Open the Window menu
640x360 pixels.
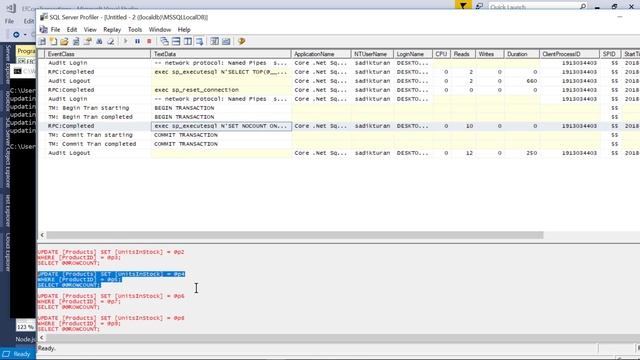[160, 30]
